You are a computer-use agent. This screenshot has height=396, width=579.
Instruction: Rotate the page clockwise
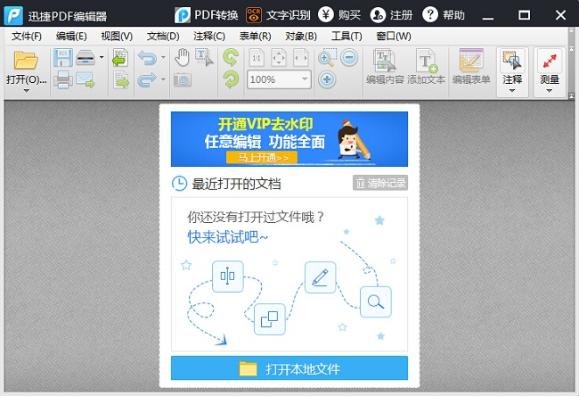(231, 79)
